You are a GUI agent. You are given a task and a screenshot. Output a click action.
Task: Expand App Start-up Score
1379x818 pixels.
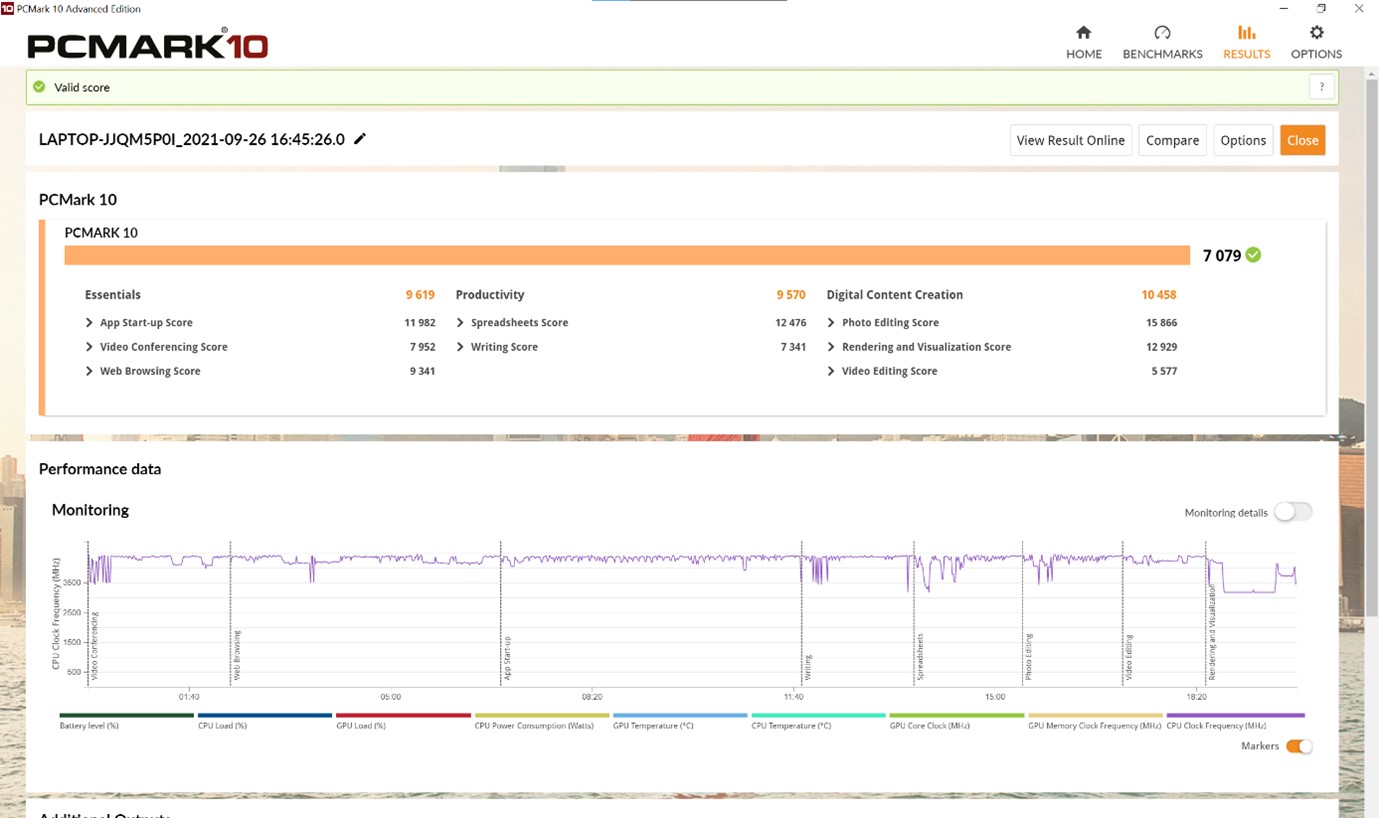click(x=90, y=323)
